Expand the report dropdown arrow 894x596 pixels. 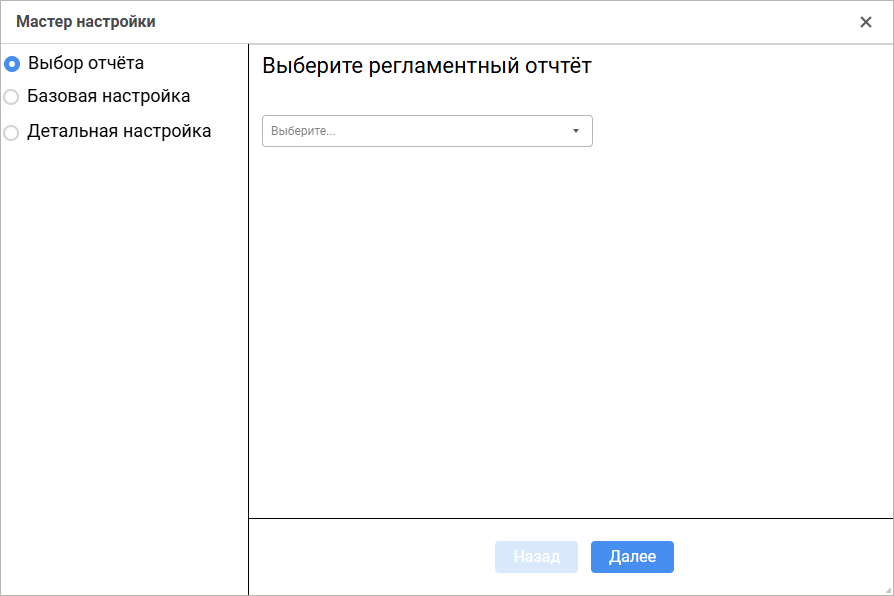pos(576,131)
